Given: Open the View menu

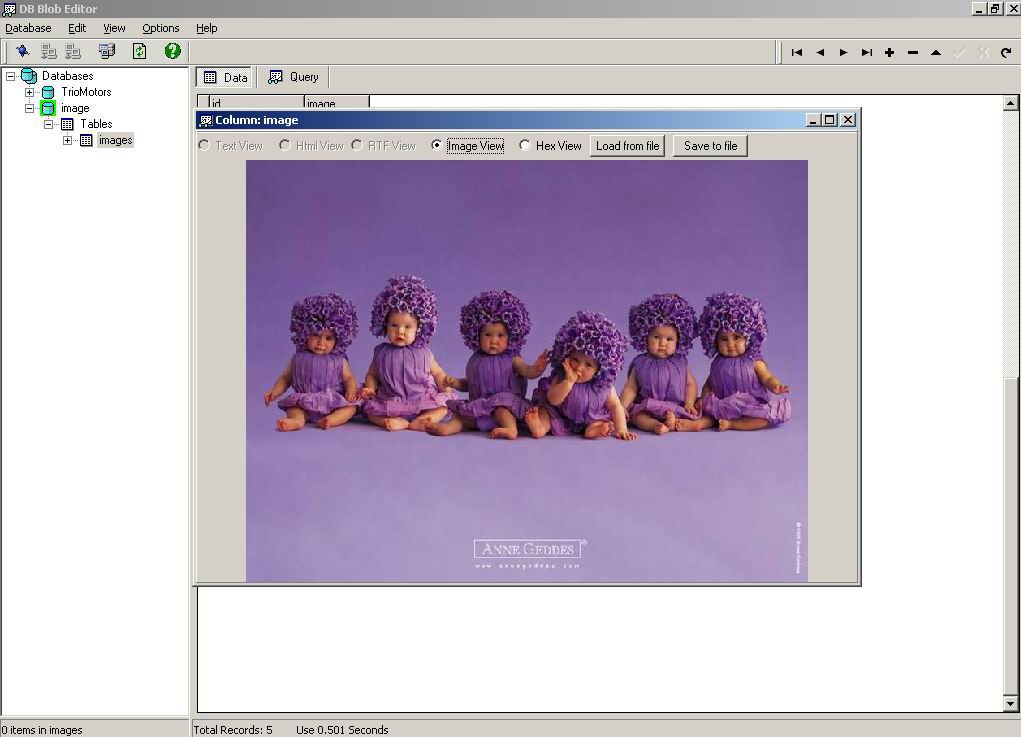Looking at the screenshot, I should coord(114,28).
